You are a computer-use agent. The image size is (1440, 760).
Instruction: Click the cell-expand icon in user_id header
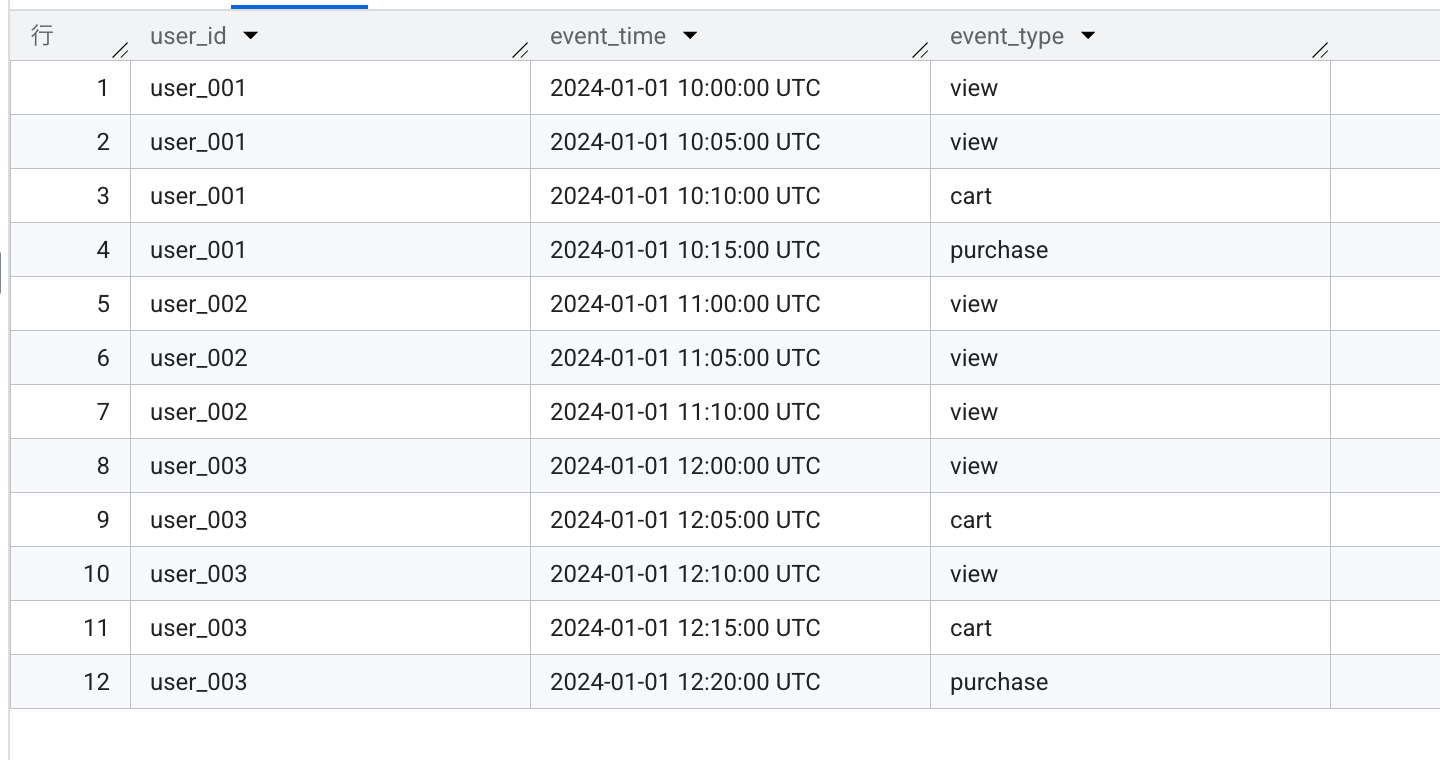coord(521,49)
